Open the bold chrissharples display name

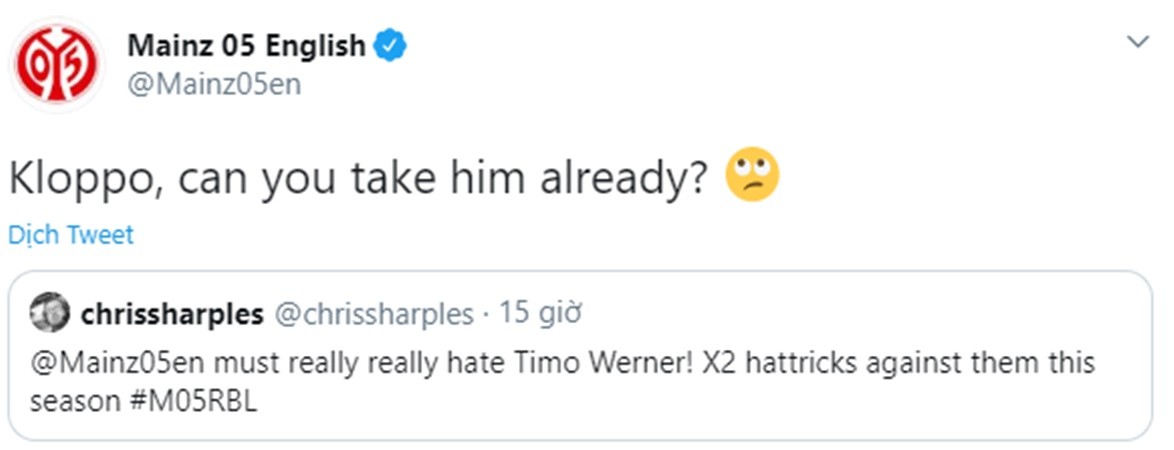[x=171, y=314]
